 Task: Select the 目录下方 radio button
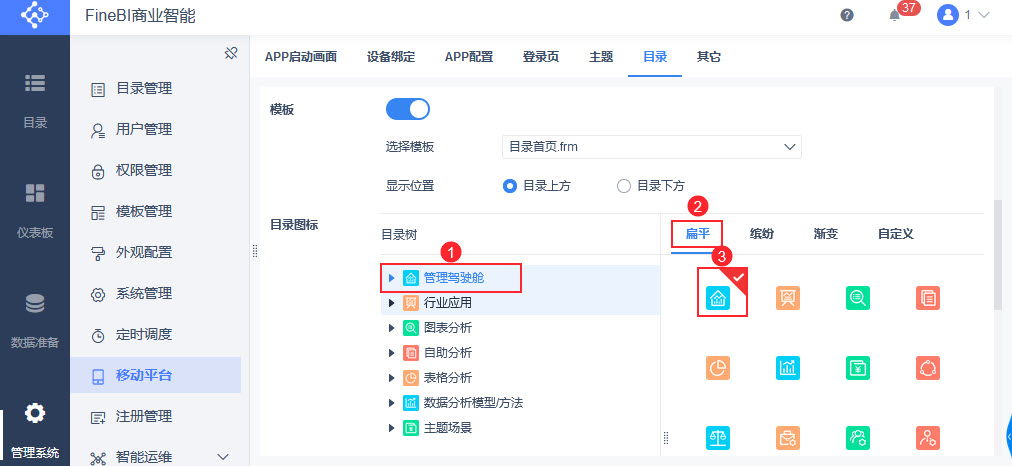coord(624,185)
